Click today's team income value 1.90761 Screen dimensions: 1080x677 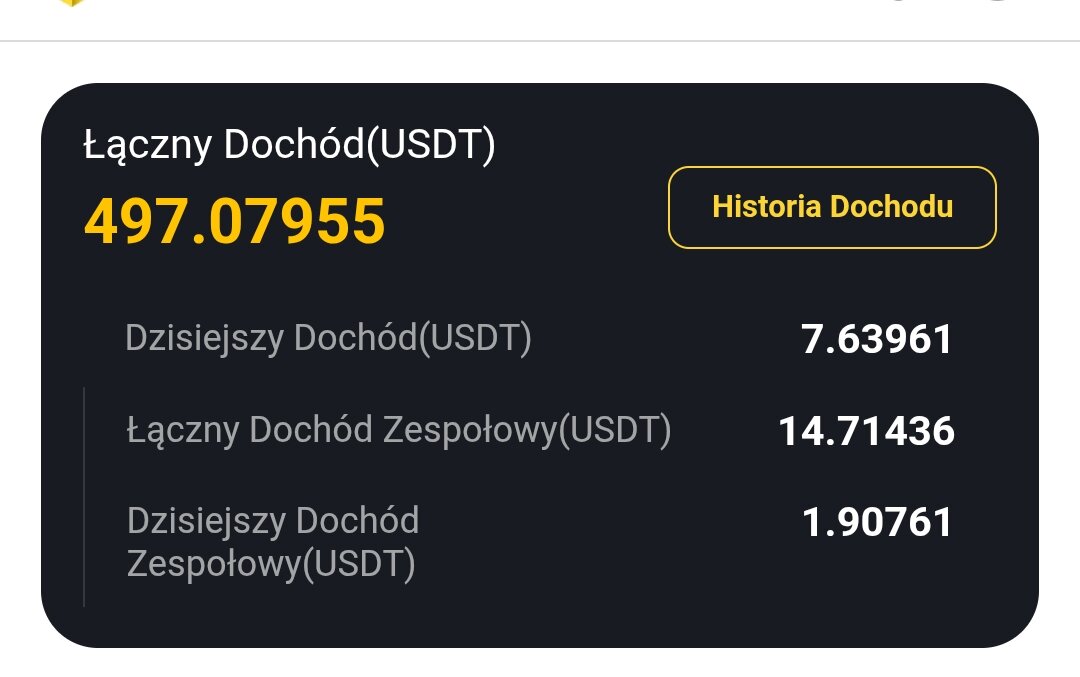(x=877, y=522)
